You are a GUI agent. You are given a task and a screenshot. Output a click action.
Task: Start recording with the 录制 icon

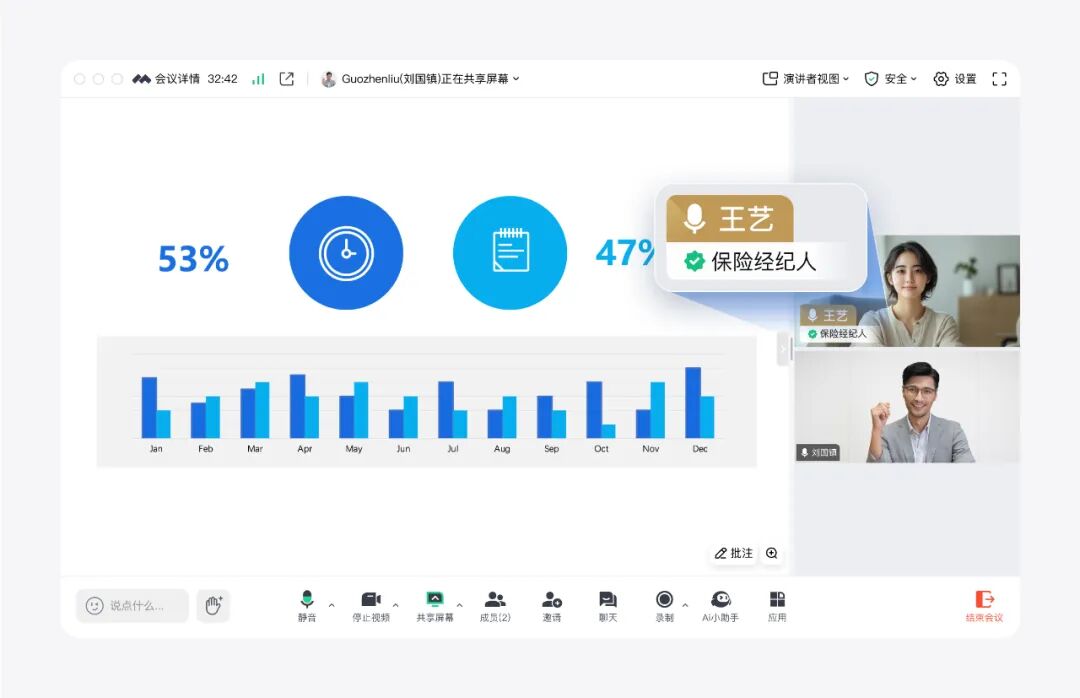664,600
